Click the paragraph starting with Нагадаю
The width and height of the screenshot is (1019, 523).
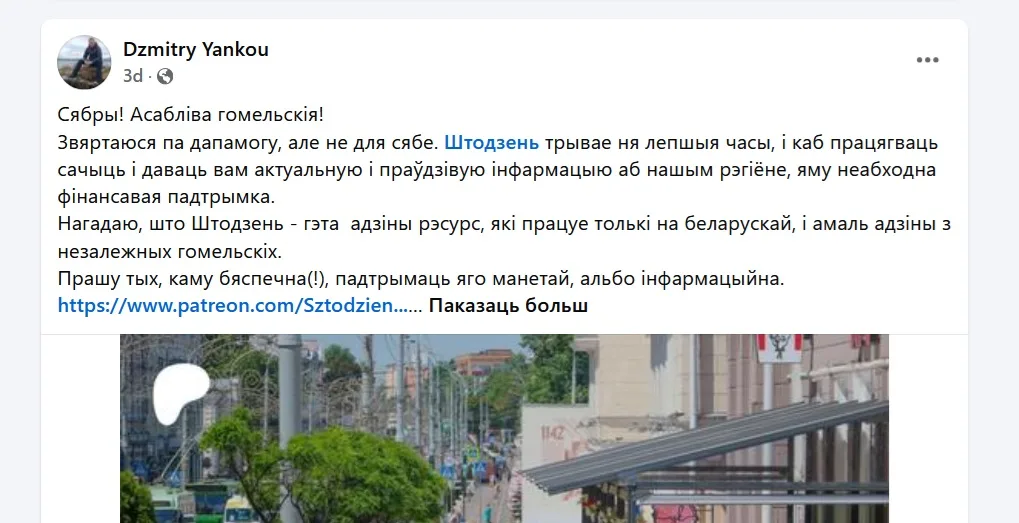(x=504, y=237)
